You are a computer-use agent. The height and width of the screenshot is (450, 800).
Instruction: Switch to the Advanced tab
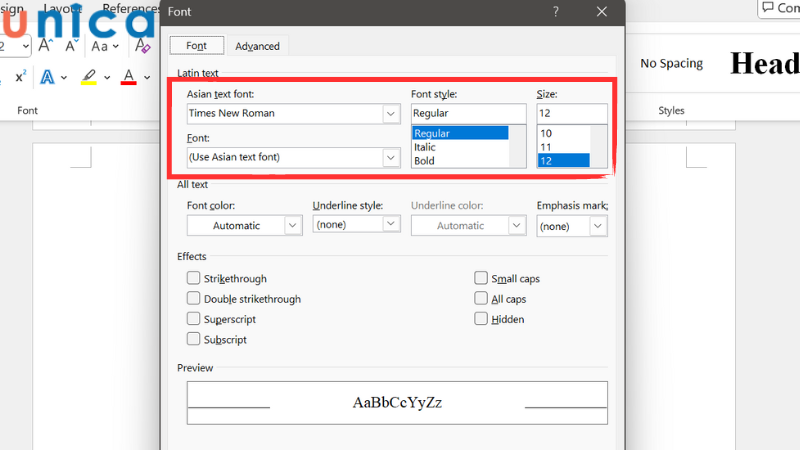257,46
